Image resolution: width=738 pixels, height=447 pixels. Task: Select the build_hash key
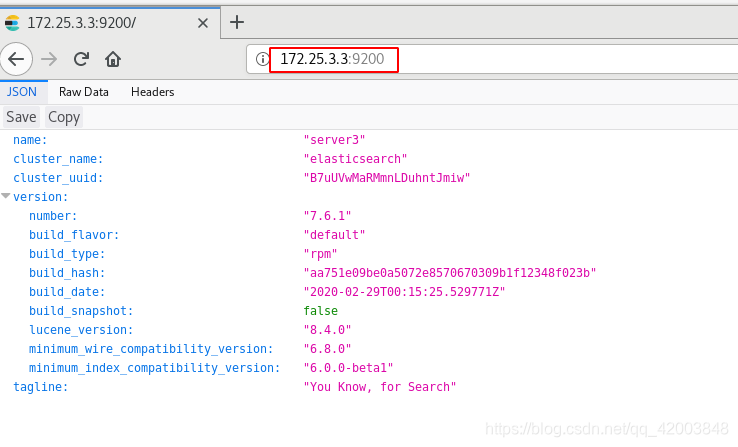point(67,273)
